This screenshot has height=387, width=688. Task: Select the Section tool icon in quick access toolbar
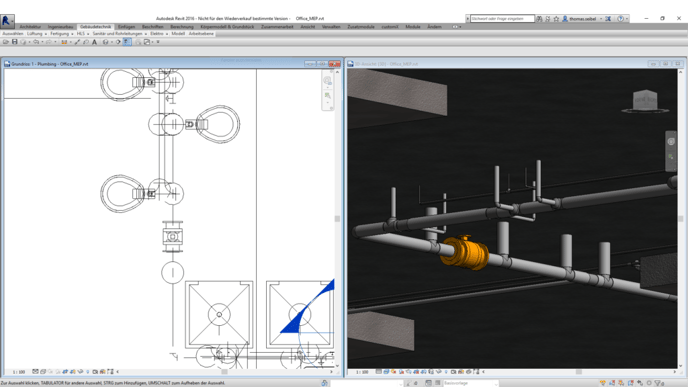[x=118, y=42]
